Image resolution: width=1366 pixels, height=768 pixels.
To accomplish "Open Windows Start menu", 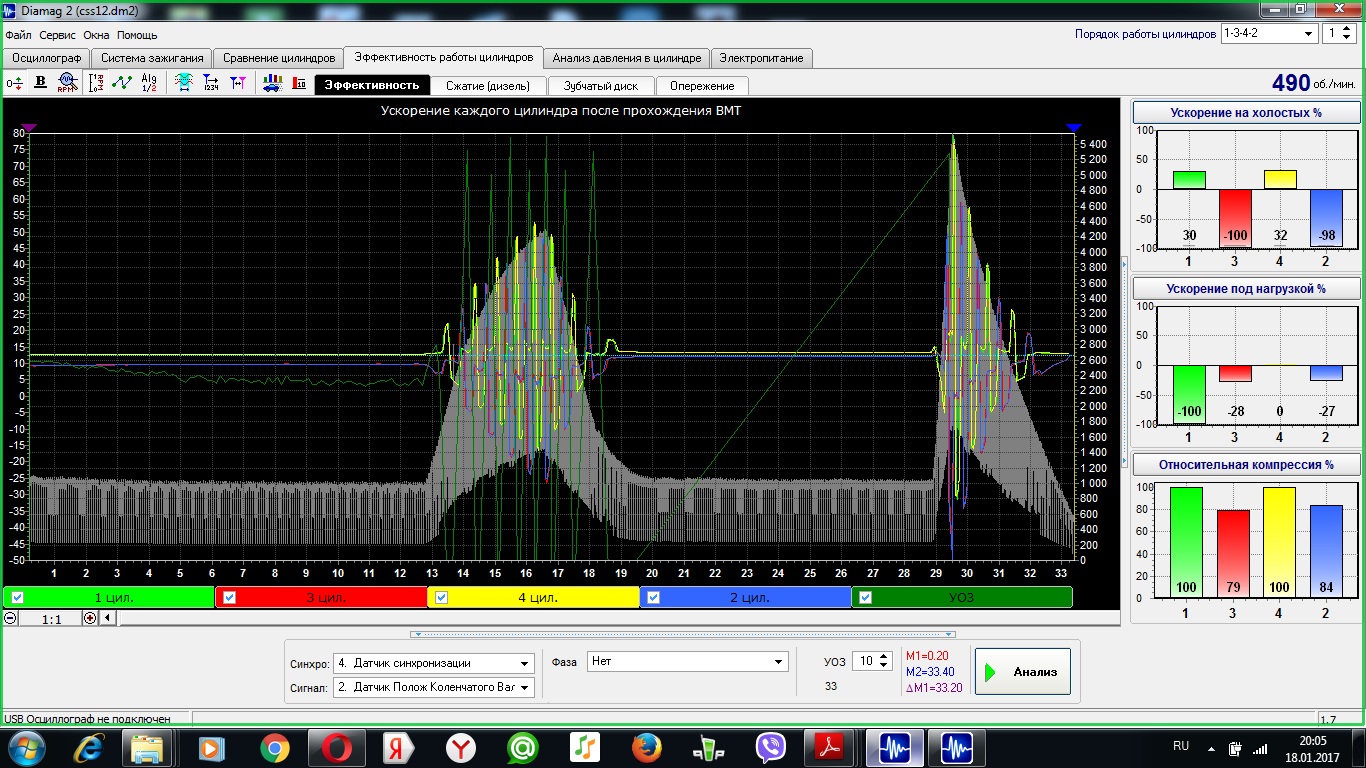I will pos(24,747).
